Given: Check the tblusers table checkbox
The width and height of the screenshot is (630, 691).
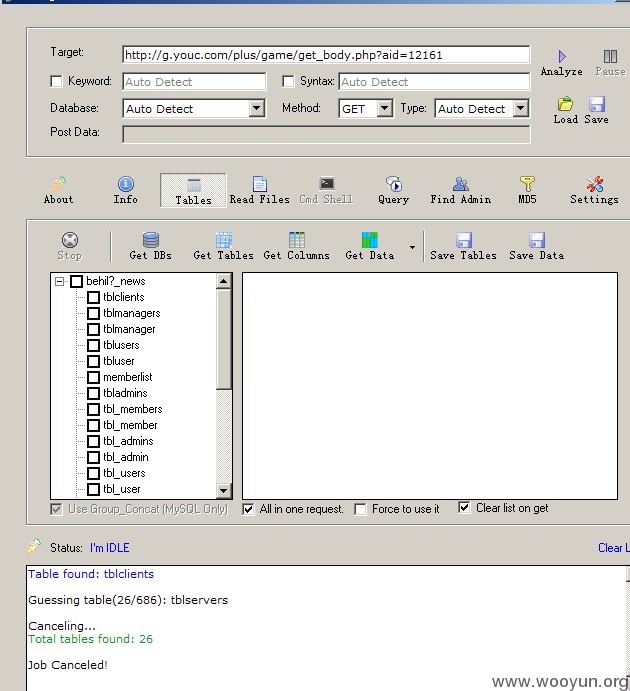Looking at the screenshot, I should pos(93,346).
